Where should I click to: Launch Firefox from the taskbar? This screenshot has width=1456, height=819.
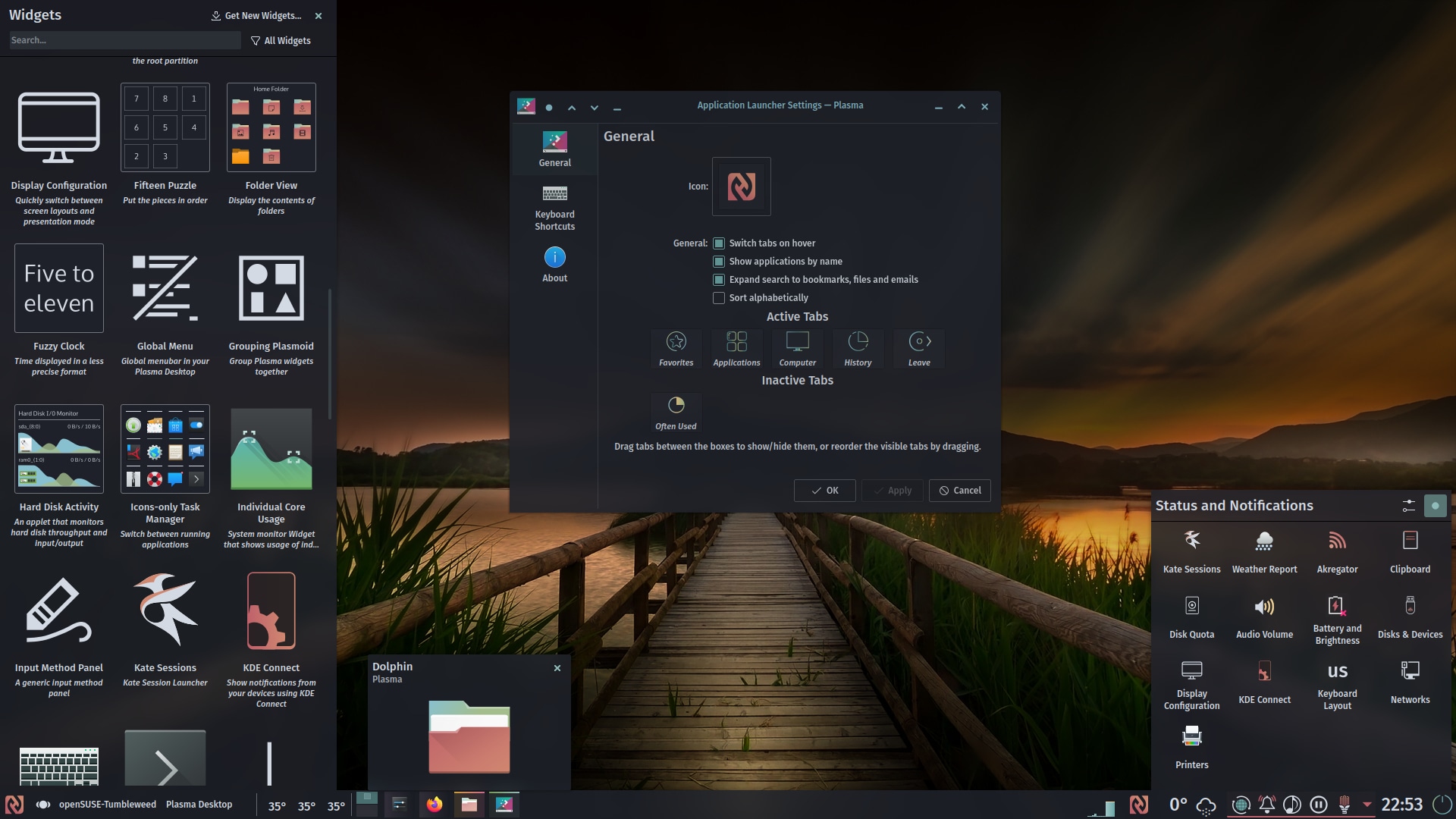434,805
